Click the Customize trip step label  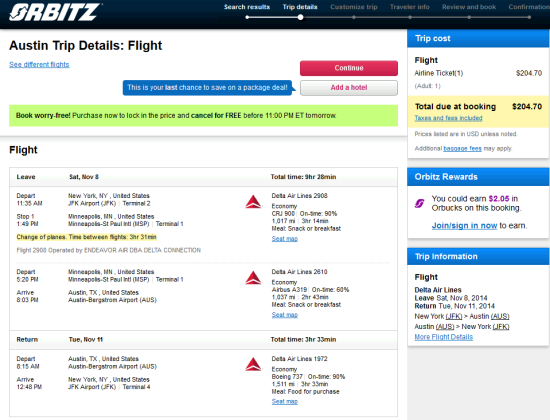point(354,7)
